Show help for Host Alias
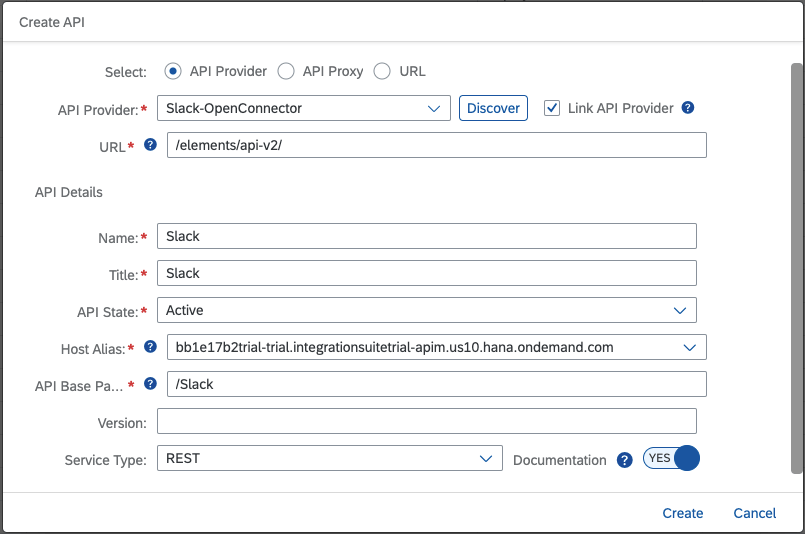 150,347
